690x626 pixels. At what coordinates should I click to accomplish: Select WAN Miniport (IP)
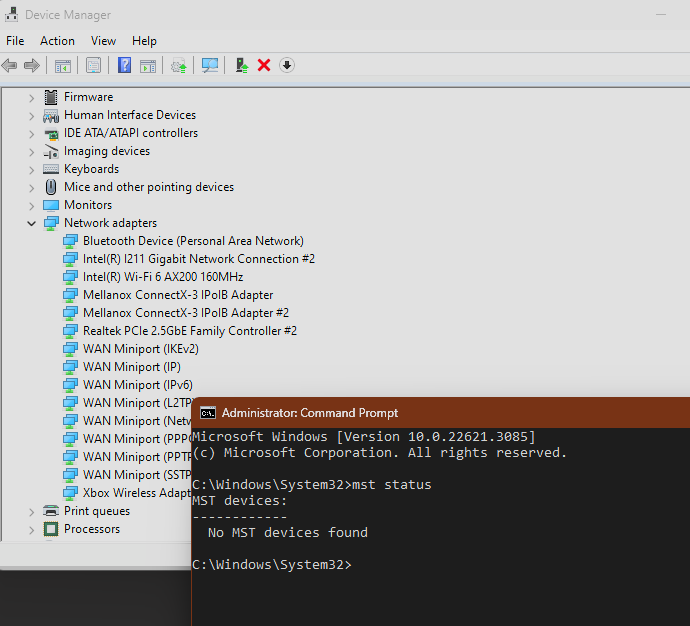point(132,367)
